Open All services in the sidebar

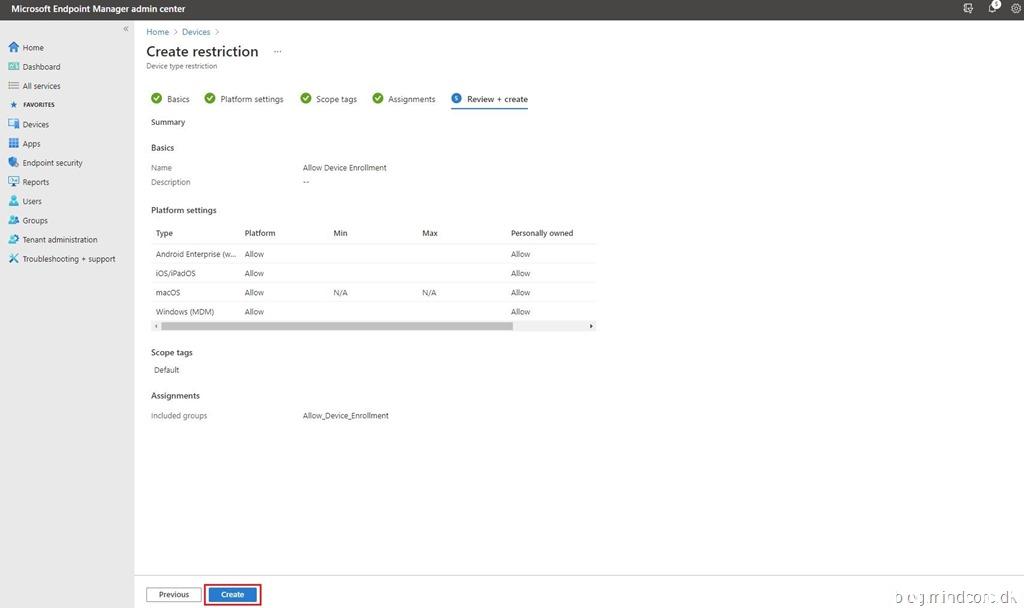[41, 86]
